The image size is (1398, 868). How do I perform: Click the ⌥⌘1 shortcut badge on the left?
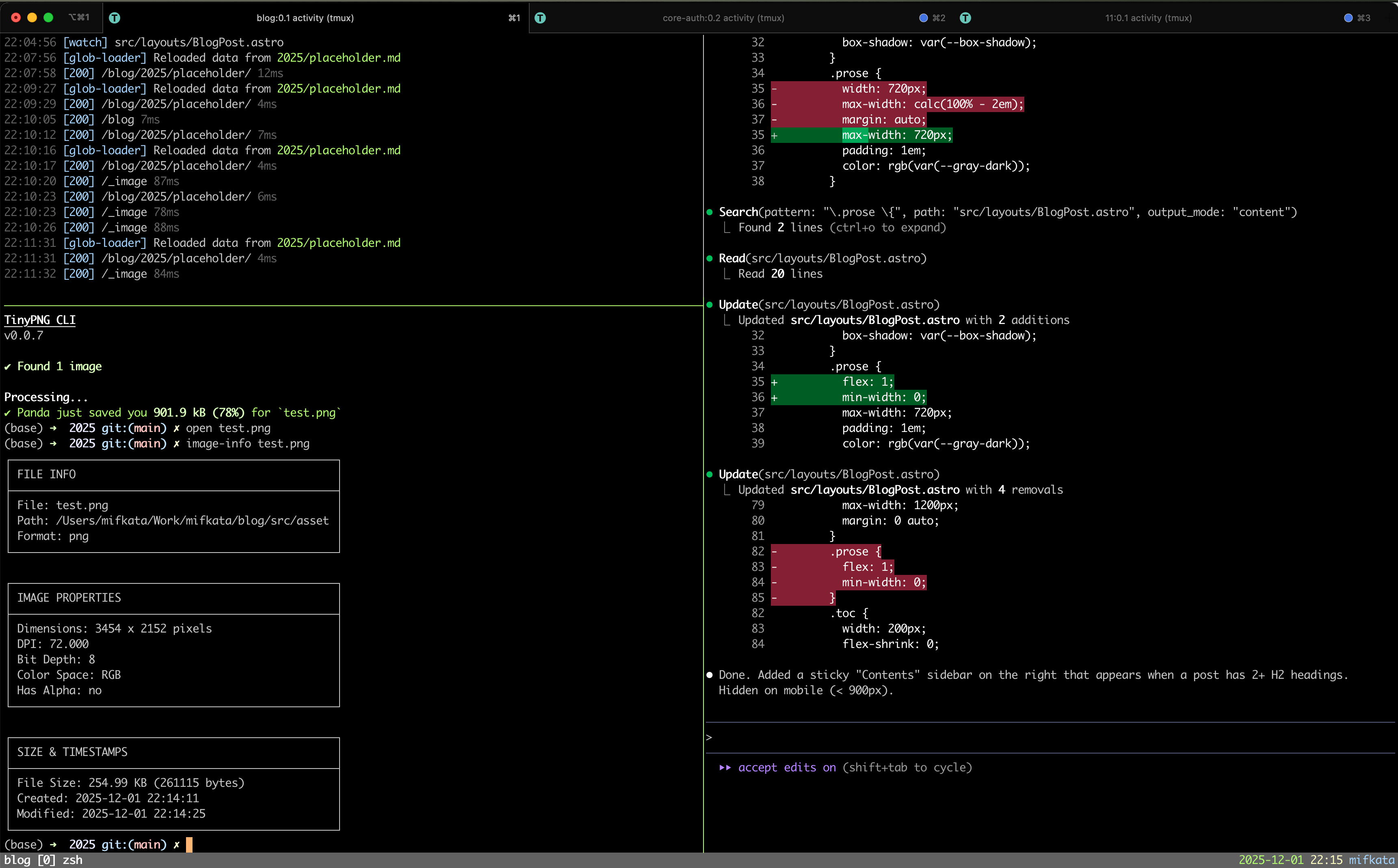(x=78, y=18)
